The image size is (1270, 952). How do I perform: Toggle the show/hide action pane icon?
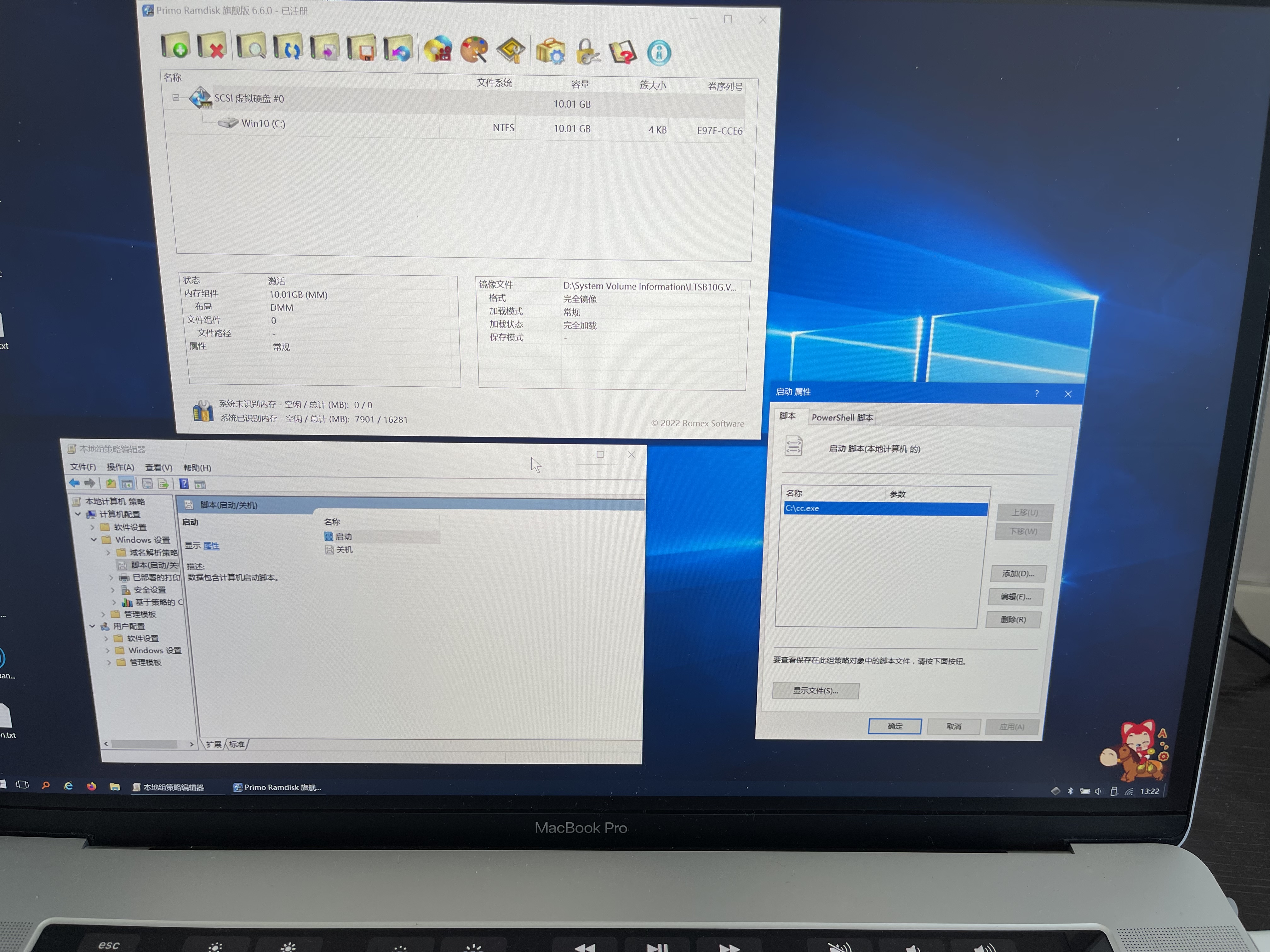(200, 484)
